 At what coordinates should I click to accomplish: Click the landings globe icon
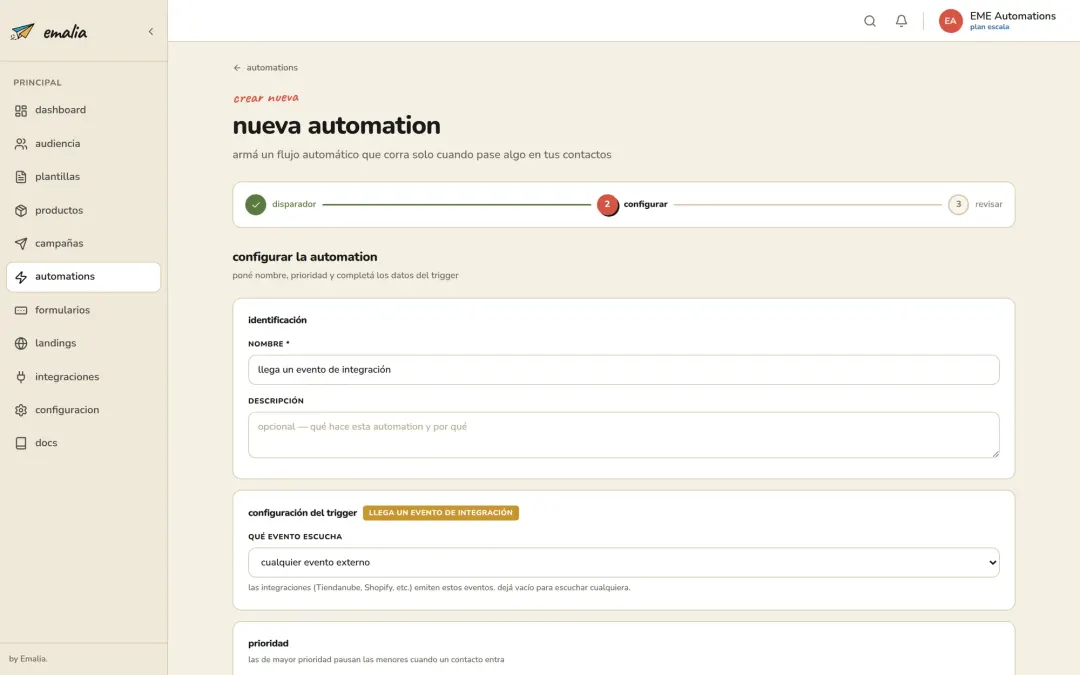coord(21,344)
